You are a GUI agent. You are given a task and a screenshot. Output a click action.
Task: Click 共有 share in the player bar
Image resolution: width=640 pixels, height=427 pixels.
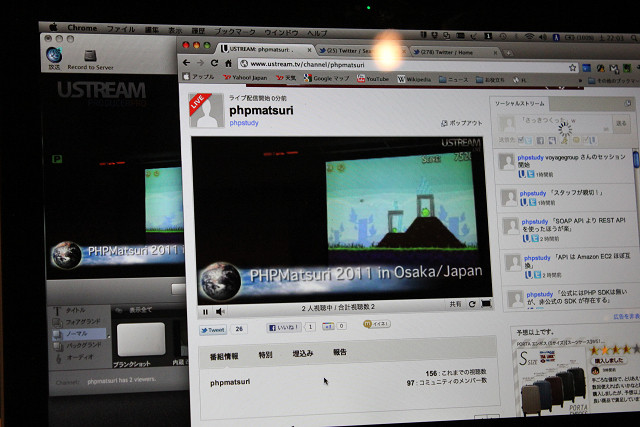click(x=455, y=304)
